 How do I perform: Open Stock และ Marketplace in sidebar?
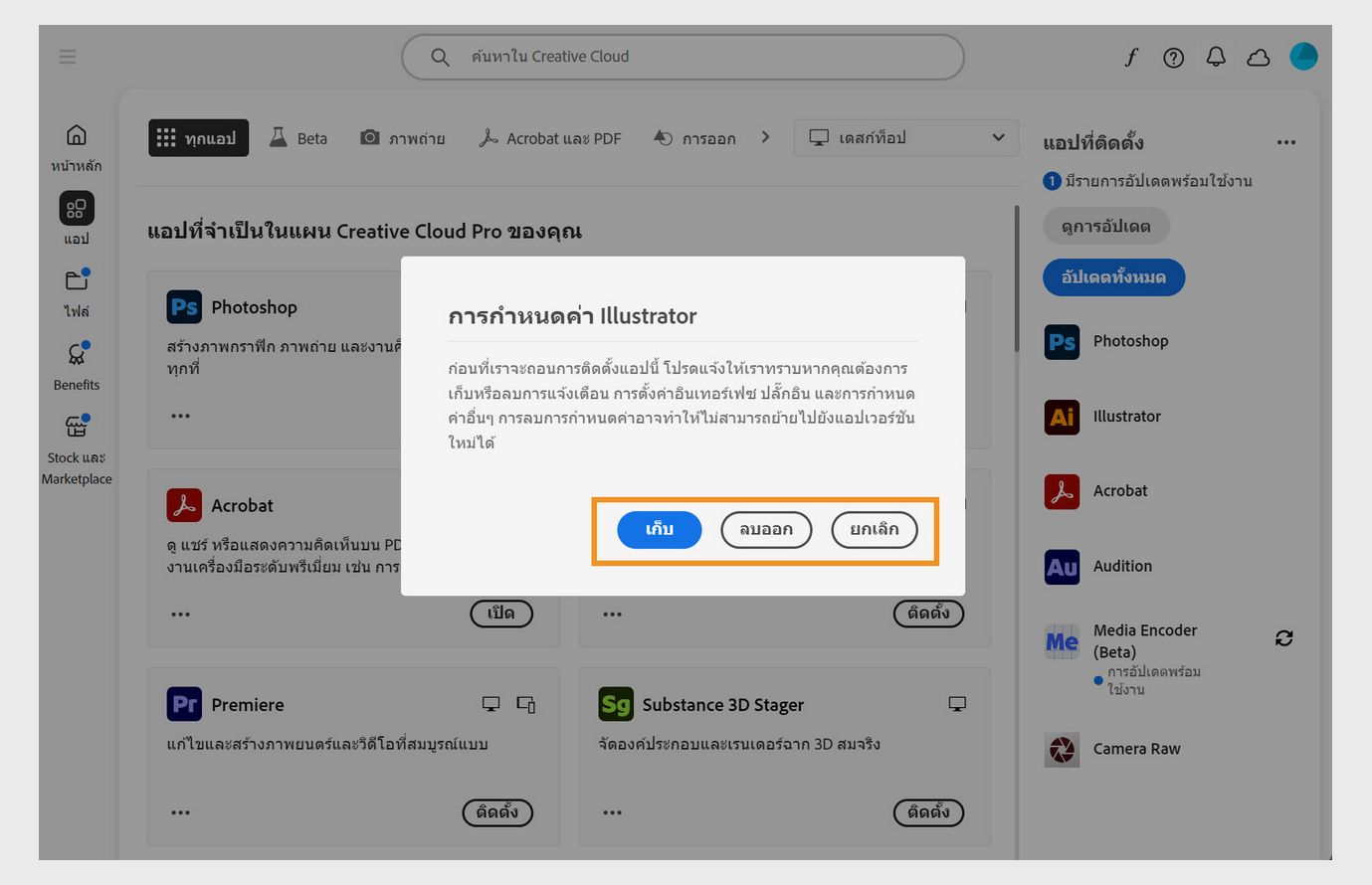77,450
